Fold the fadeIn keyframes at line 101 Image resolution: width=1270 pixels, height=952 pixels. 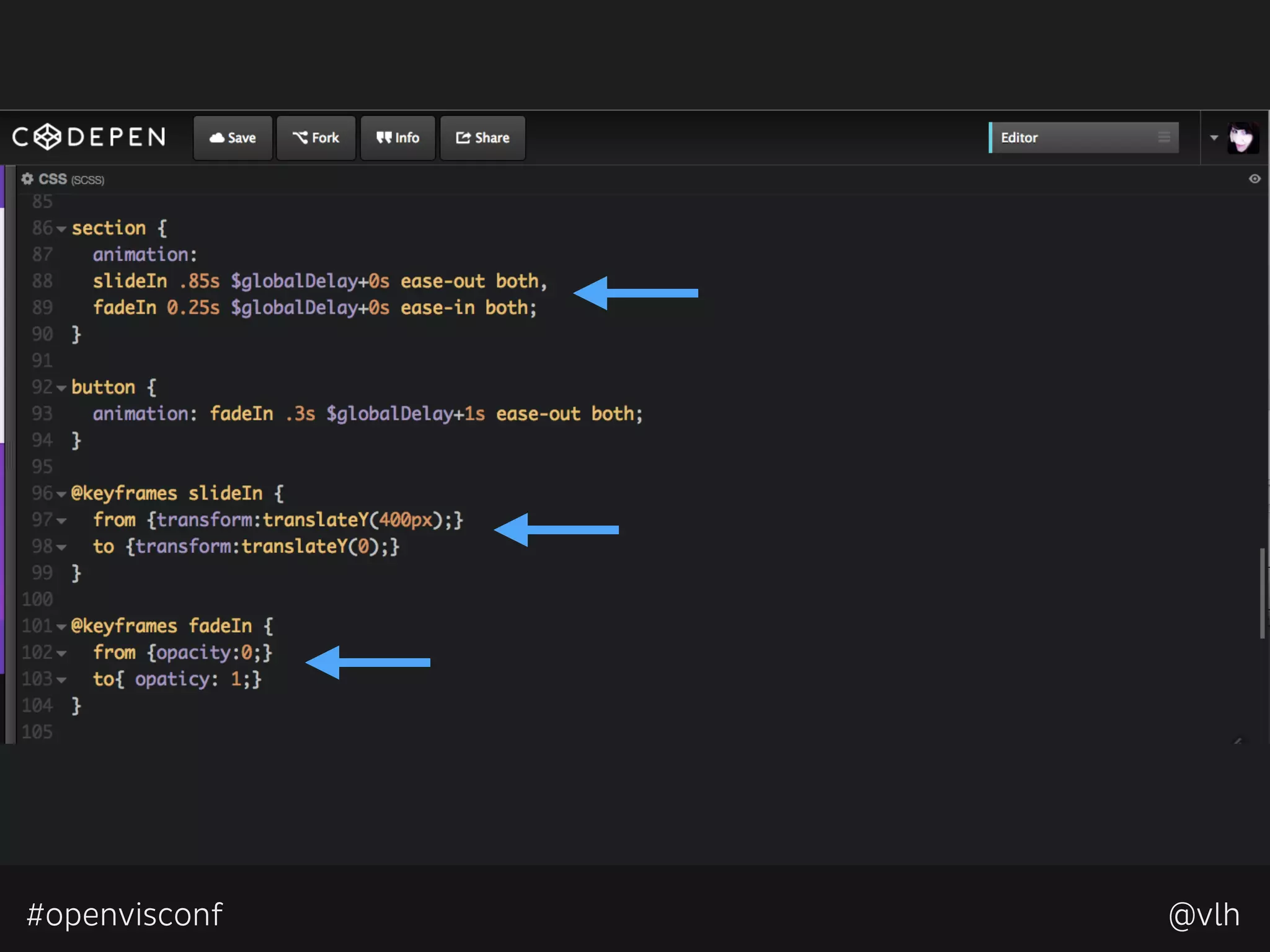click(61, 627)
